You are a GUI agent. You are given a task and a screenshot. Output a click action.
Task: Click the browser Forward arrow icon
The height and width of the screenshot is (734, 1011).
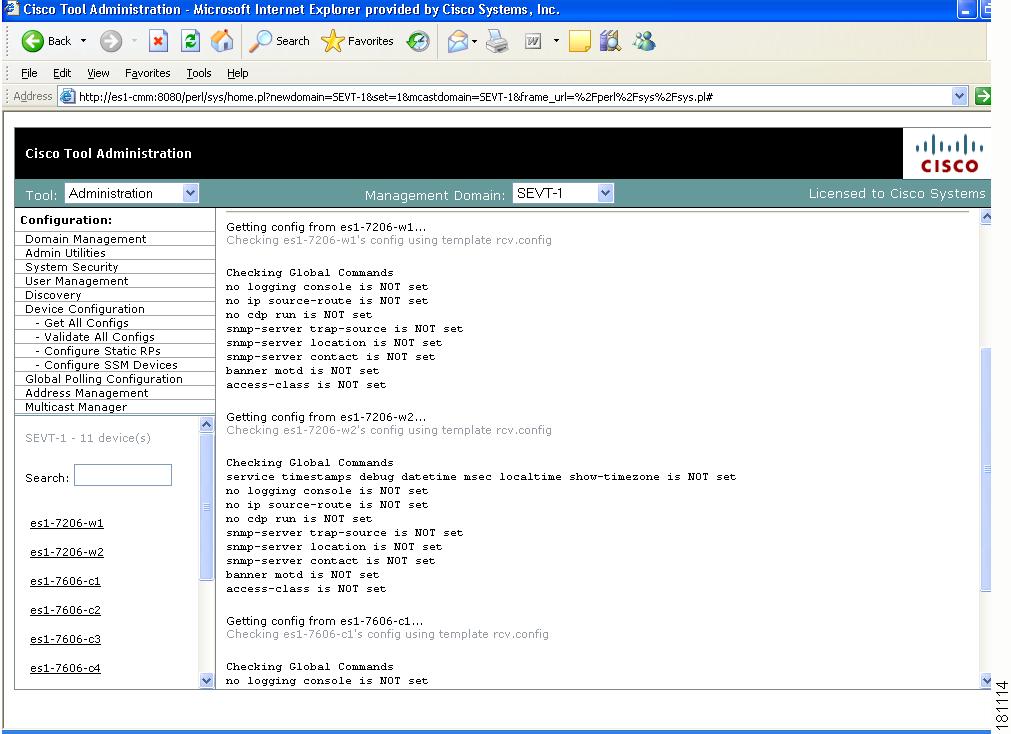(x=111, y=41)
